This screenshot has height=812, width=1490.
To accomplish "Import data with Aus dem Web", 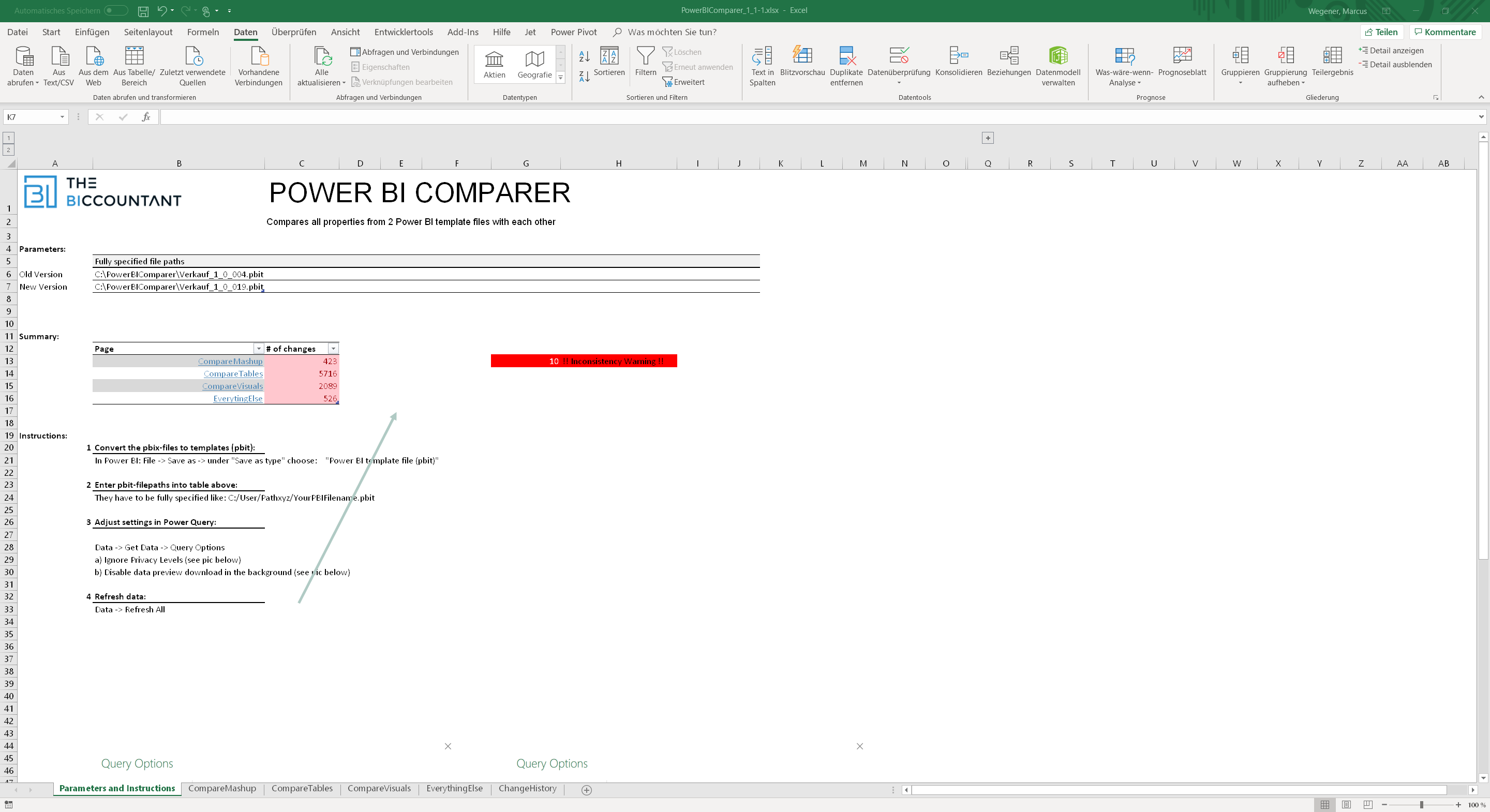I will [93, 67].
